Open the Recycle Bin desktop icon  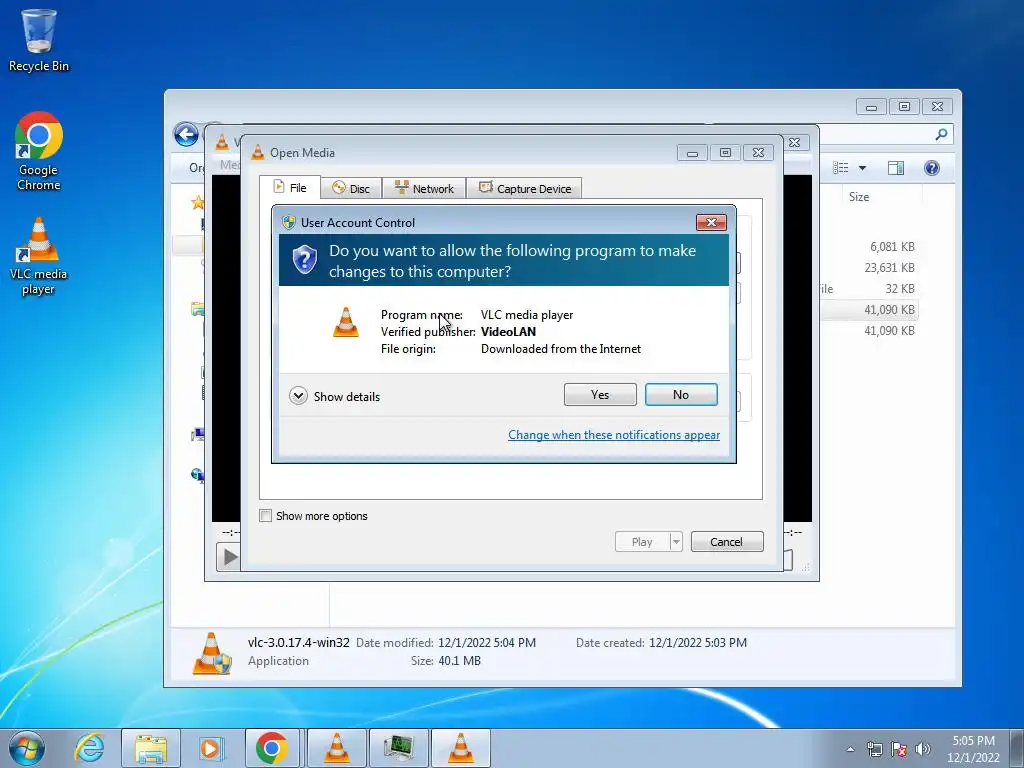click(39, 40)
